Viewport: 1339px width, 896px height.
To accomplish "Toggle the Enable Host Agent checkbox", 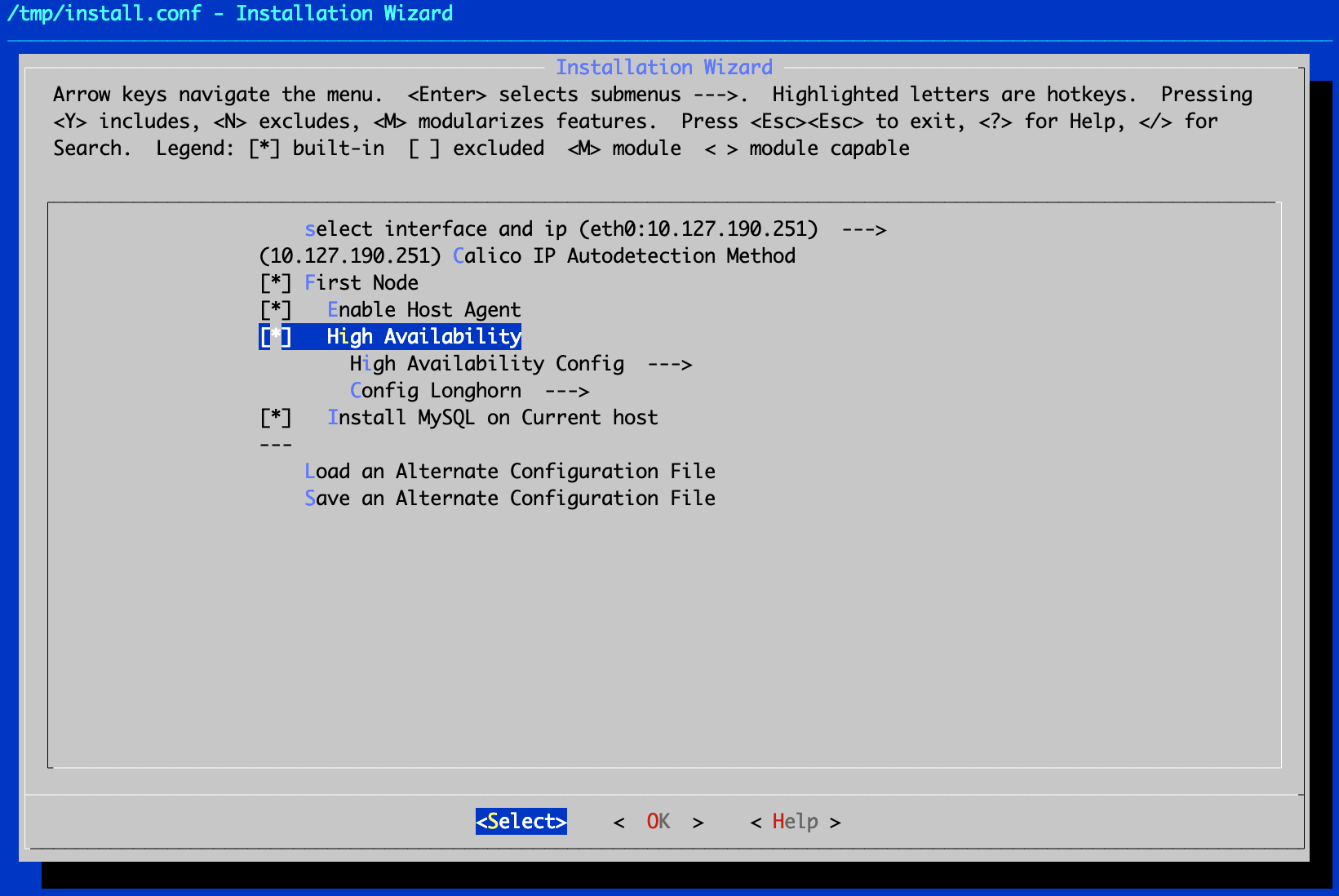I will 276,310.
